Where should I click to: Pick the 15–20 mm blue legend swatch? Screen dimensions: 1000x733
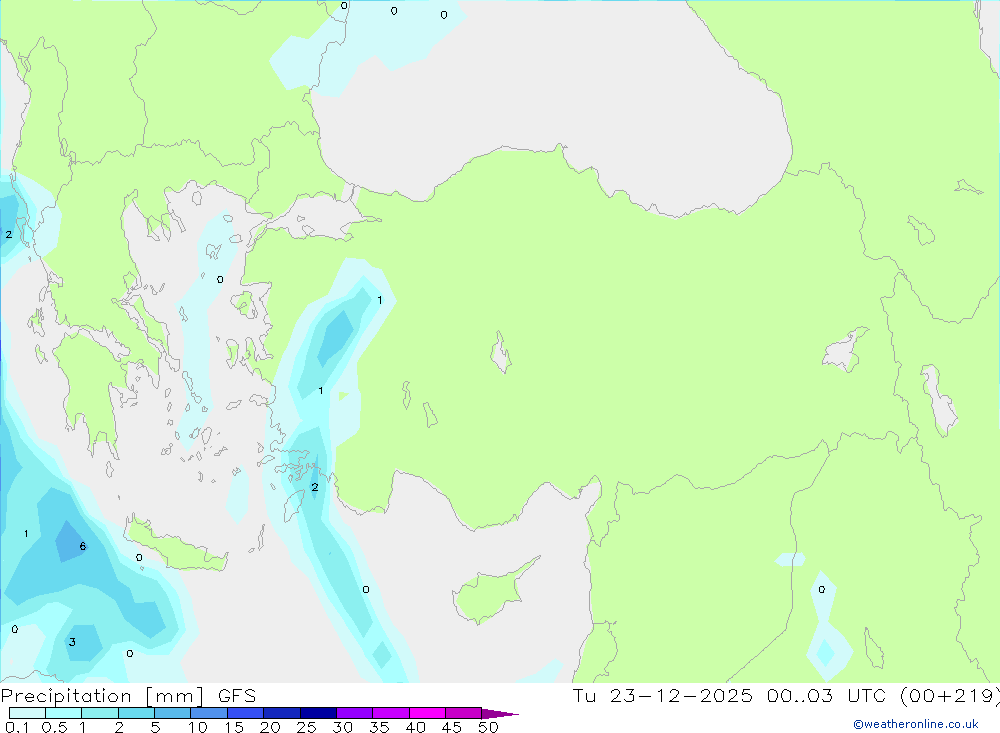tap(245, 713)
